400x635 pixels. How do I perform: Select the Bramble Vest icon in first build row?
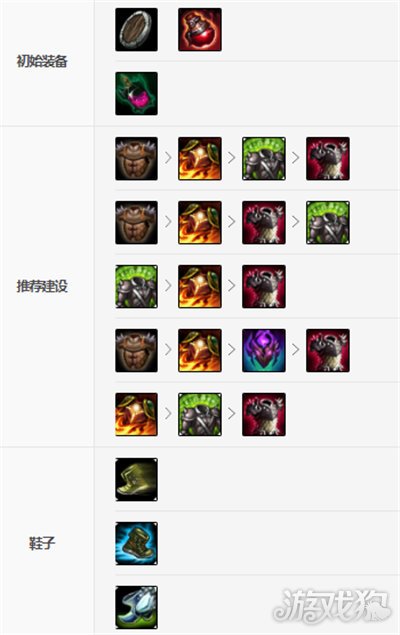tap(136, 158)
